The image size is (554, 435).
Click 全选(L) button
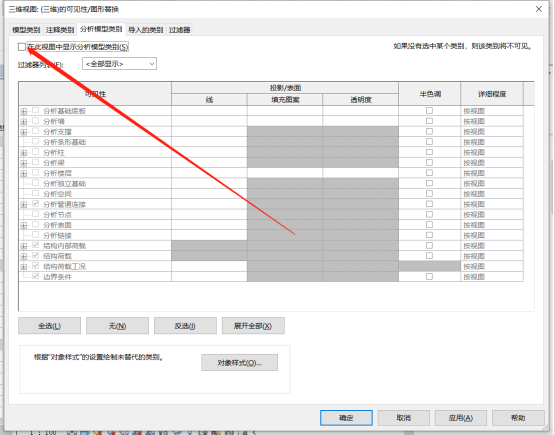point(49,326)
